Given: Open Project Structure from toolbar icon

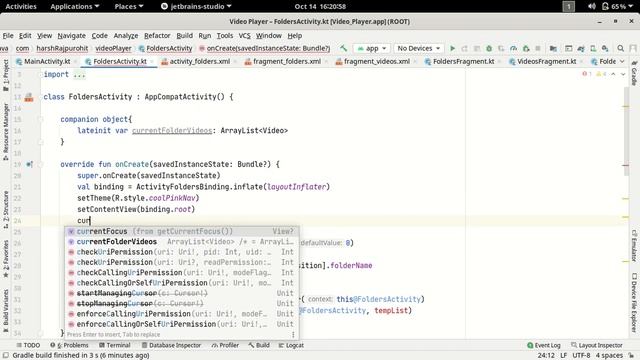Looking at the screenshot, I should tap(553, 48).
